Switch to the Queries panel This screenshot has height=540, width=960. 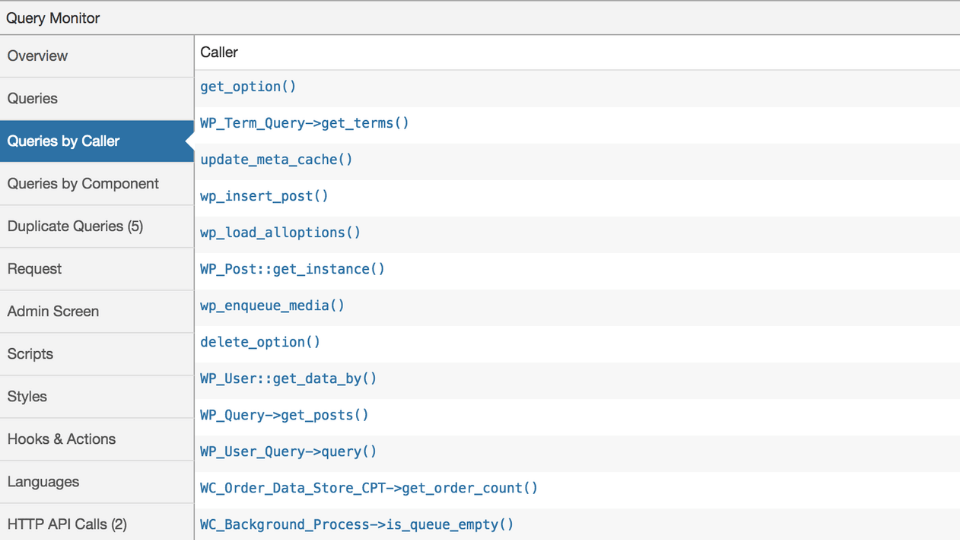(97, 99)
